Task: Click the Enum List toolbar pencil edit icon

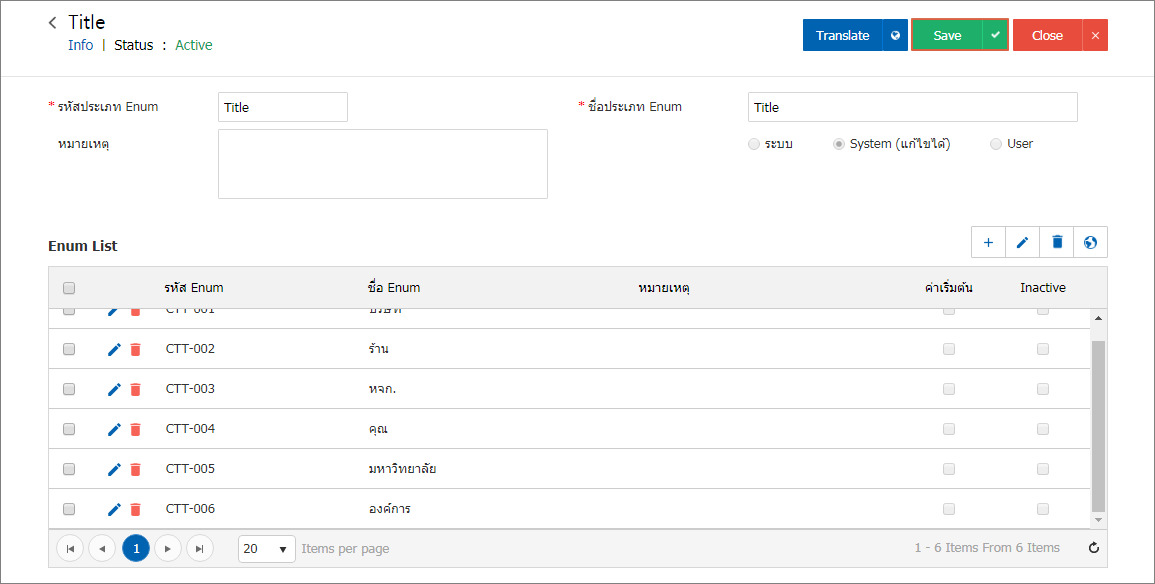Action: pyautogui.click(x=1022, y=242)
